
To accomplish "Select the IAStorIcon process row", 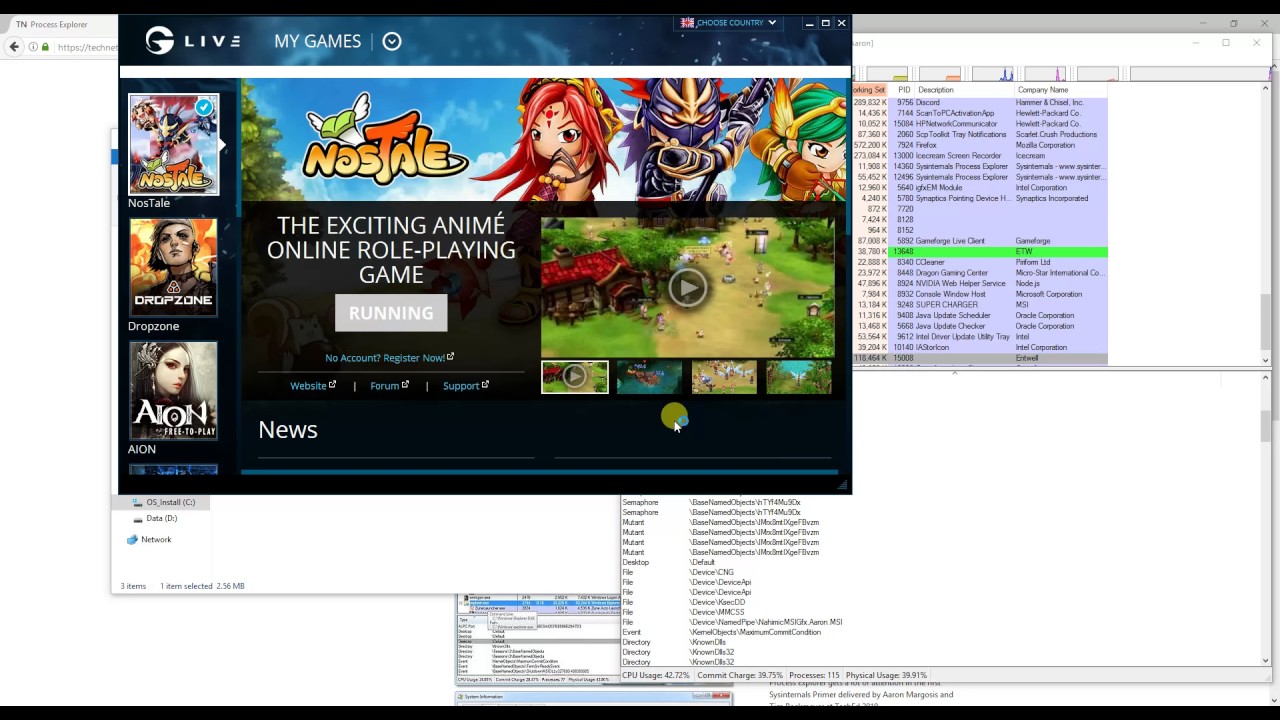I will [980, 347].
